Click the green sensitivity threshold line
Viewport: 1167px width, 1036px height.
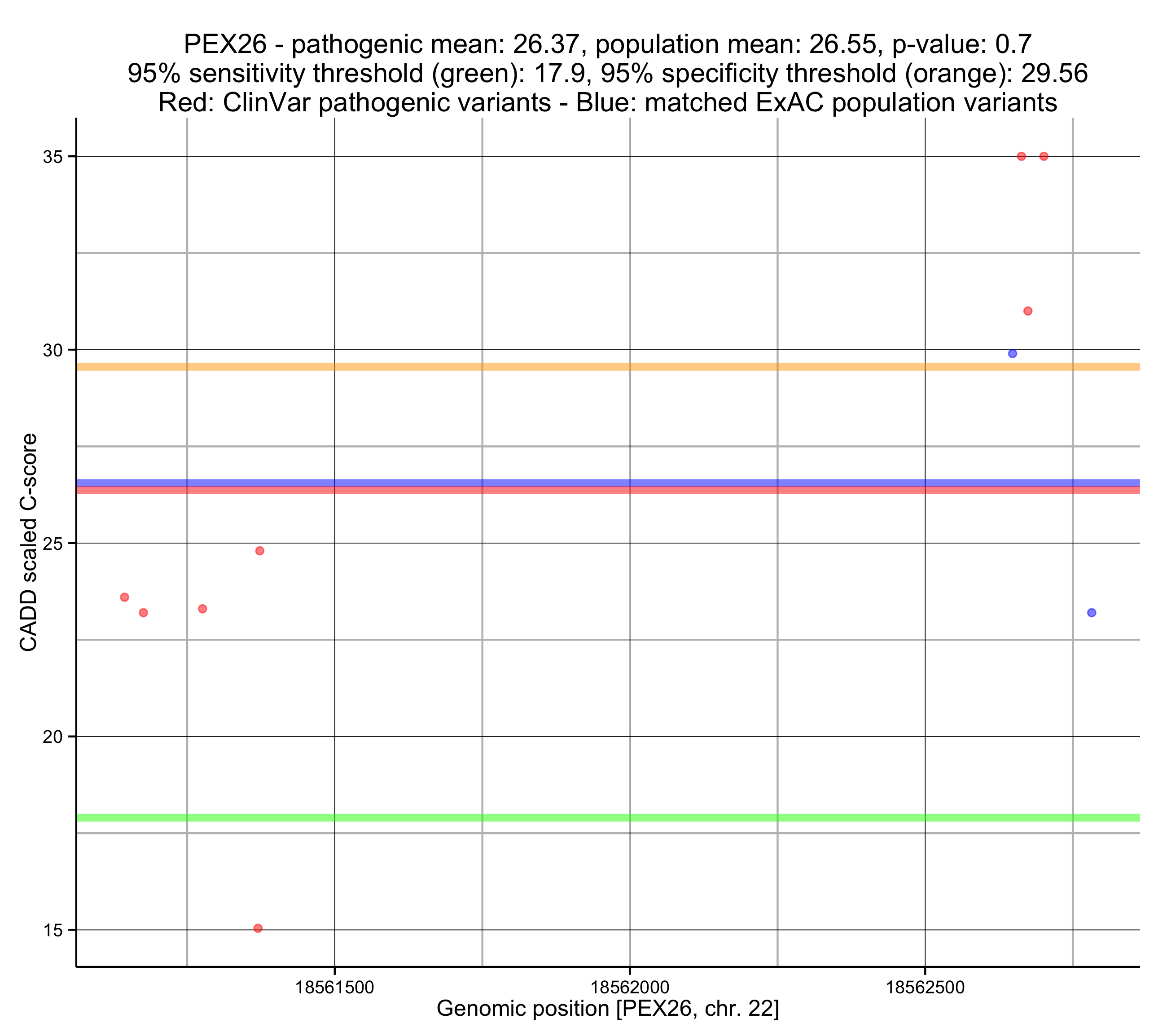point(571,818)
